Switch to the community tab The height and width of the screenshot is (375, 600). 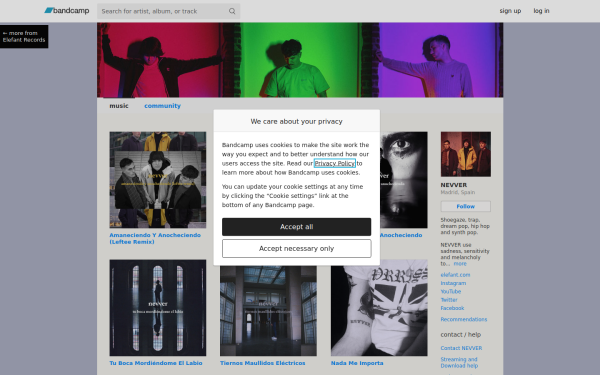162,106
